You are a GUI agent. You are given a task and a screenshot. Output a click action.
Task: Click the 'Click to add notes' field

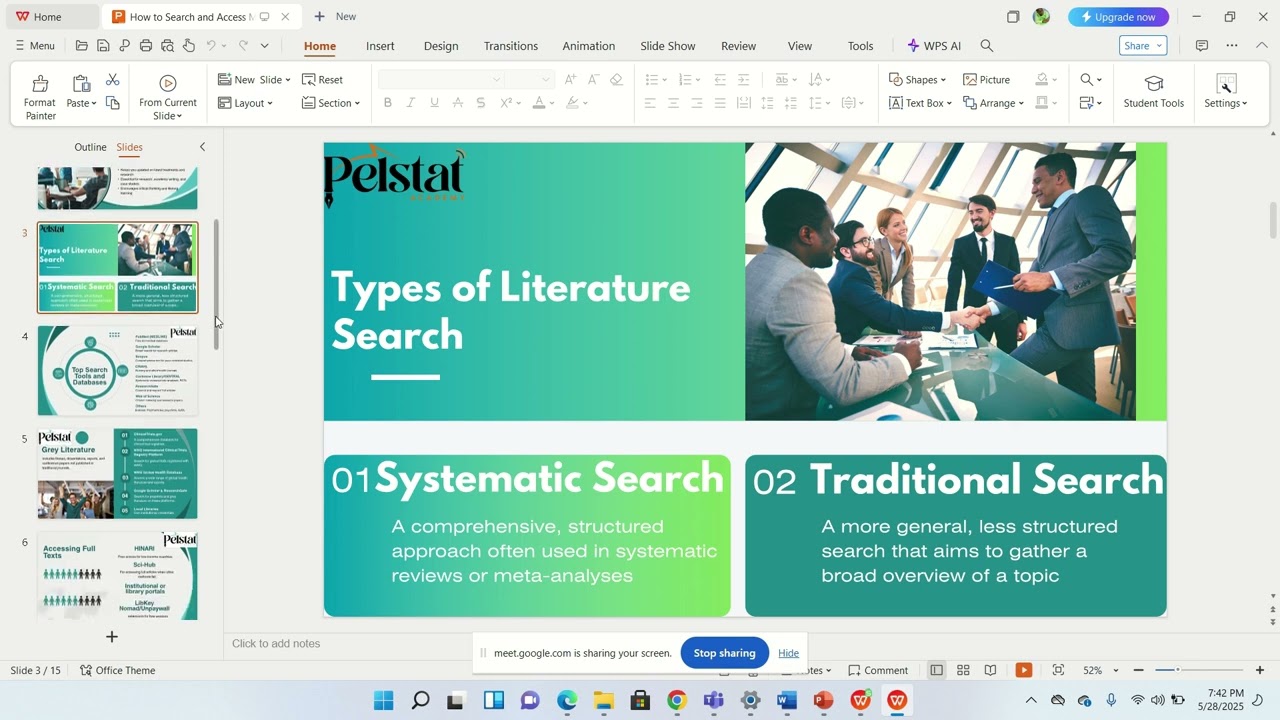point(276,643)
